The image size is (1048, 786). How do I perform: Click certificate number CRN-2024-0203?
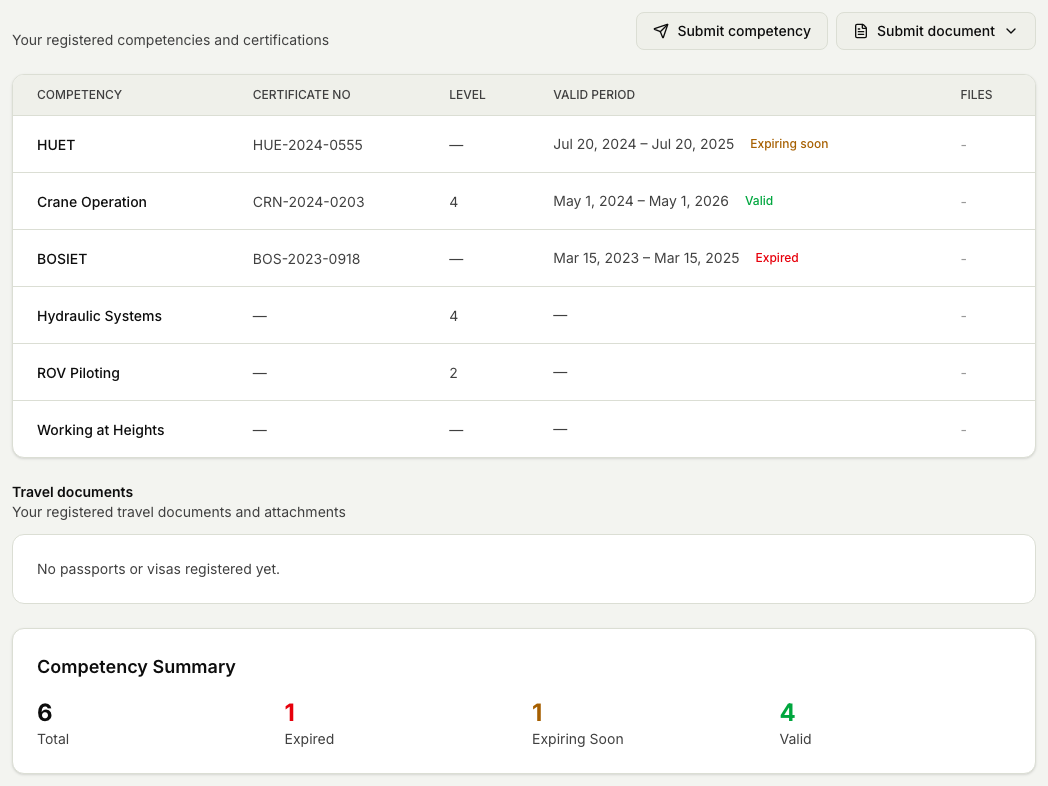point(308,202)
